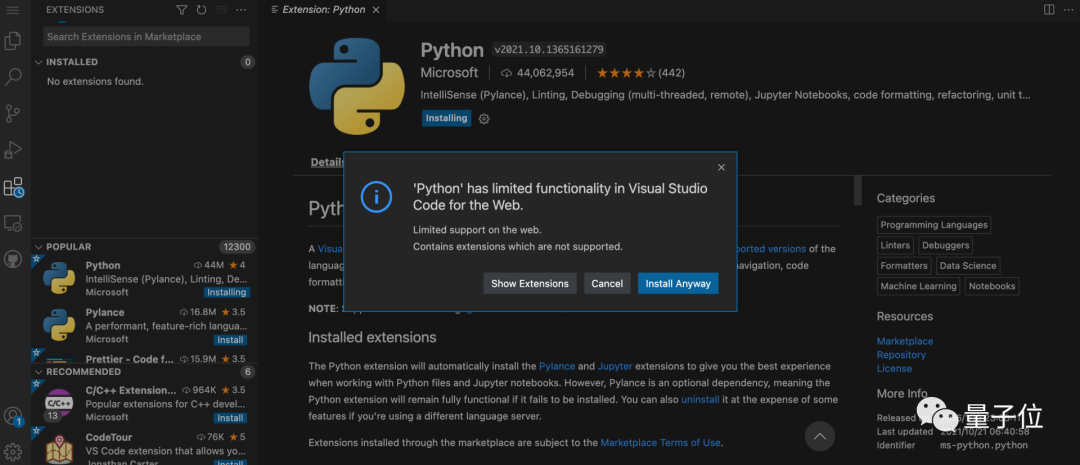
Task: Click the Search Extensions in Marketplace field
Action: point(146,37)
